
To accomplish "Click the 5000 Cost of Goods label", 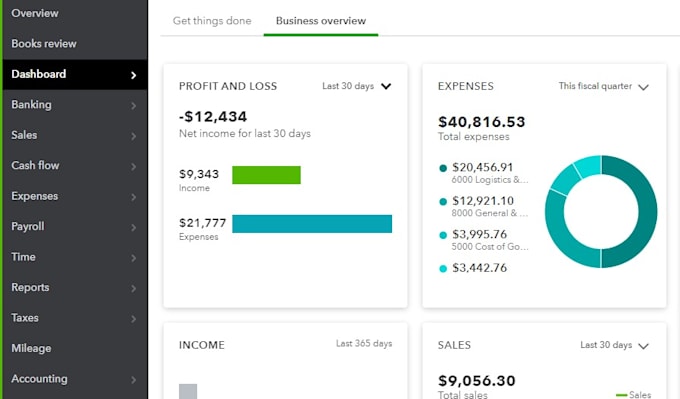I will pyautogui.click(x=490, y=246).
